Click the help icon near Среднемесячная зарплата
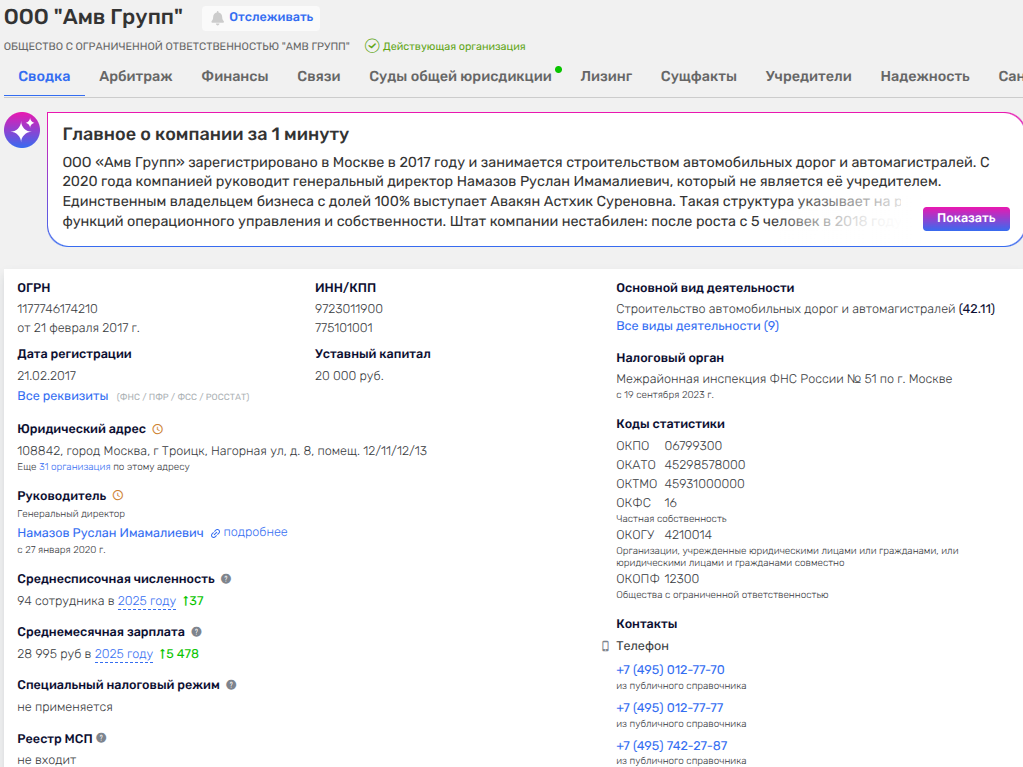This screenshot has width=1023, height=767. (196, 631)
